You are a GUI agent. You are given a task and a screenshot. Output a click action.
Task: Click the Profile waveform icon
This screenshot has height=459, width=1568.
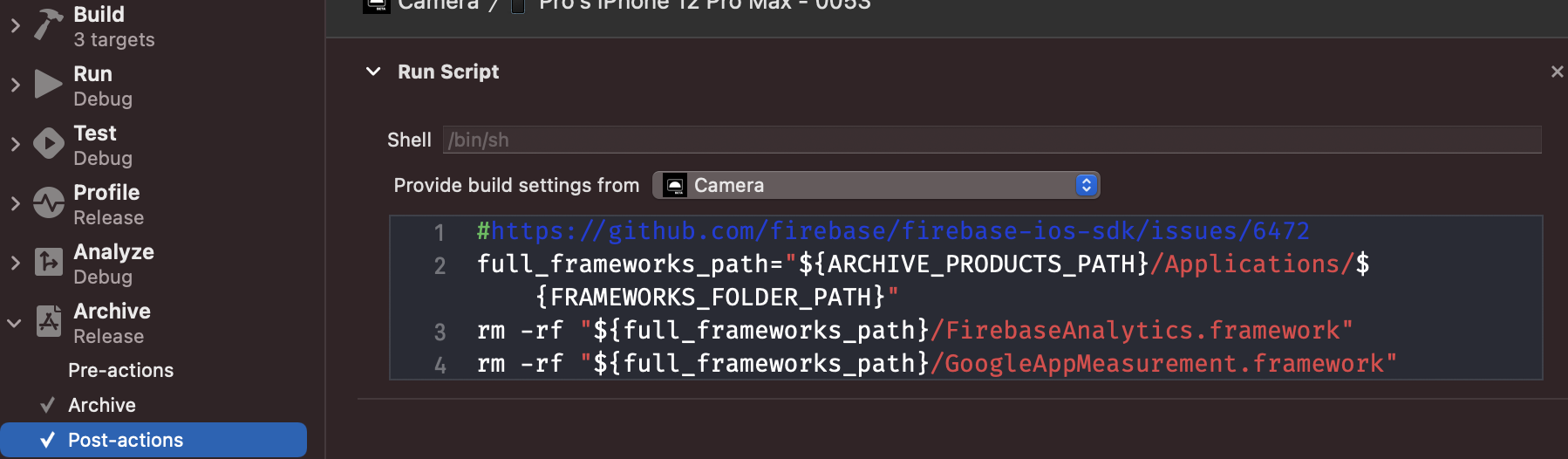(x=49, y=202)
